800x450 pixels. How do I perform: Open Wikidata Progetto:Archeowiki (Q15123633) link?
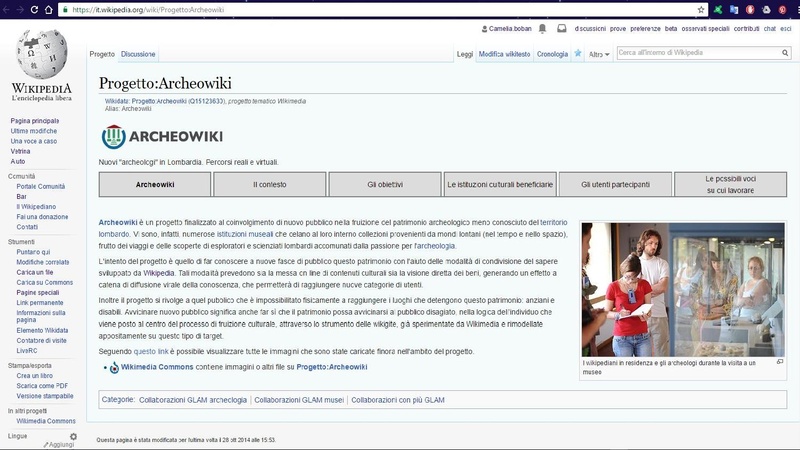[178, 102]
